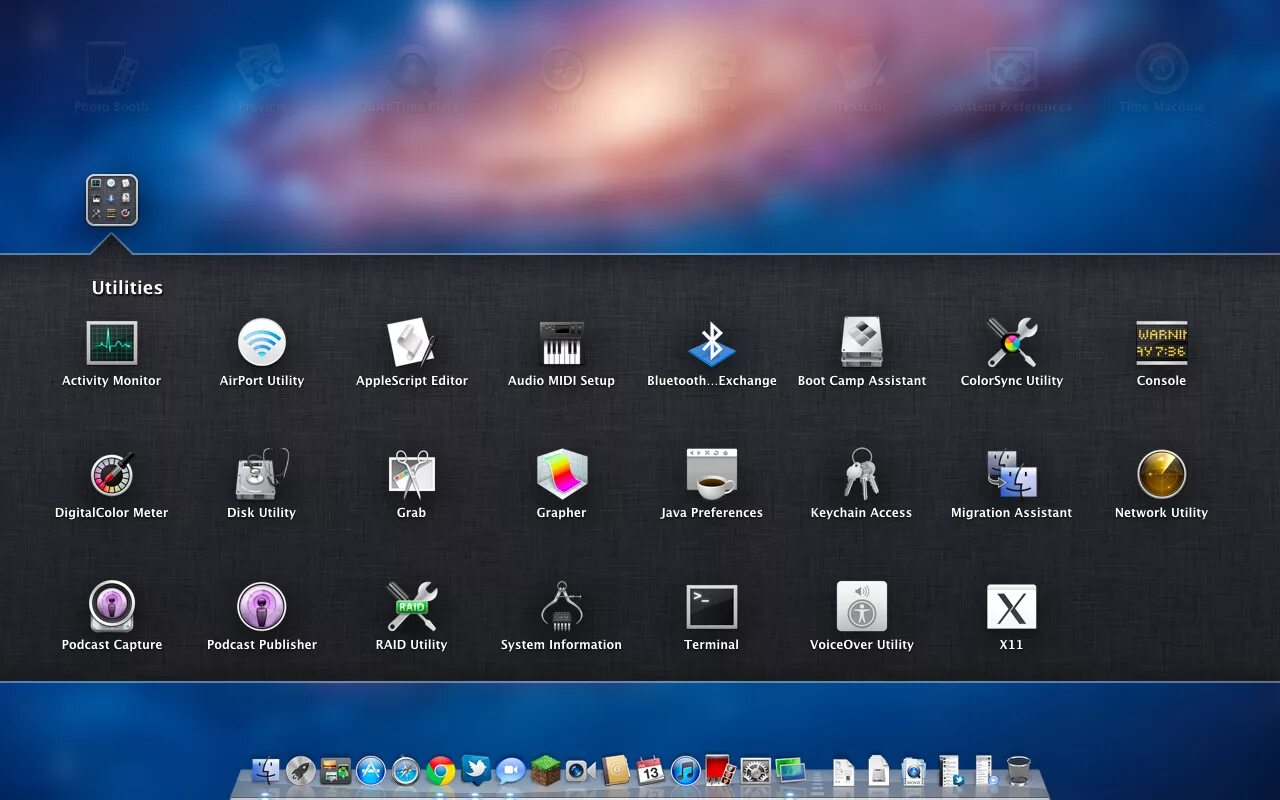Click the Launchpad rocket in the Dock
Image resolution: width=1280 pixels, height=800 pixels.
[x=301, y=771]
